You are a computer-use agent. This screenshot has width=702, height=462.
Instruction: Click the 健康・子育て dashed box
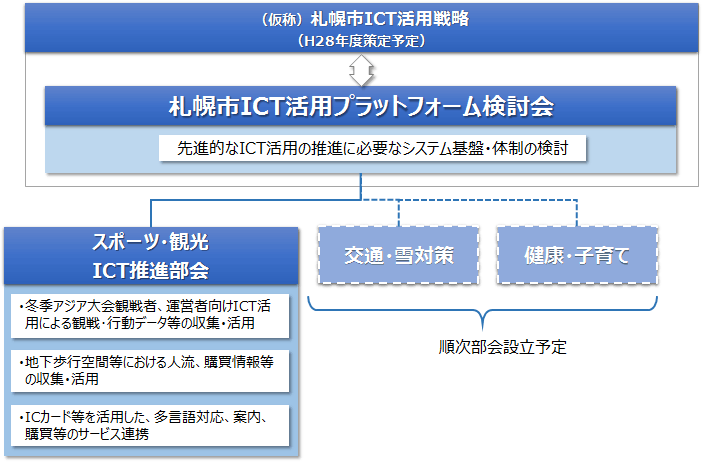pyautogui.click(x=577, y=255)
